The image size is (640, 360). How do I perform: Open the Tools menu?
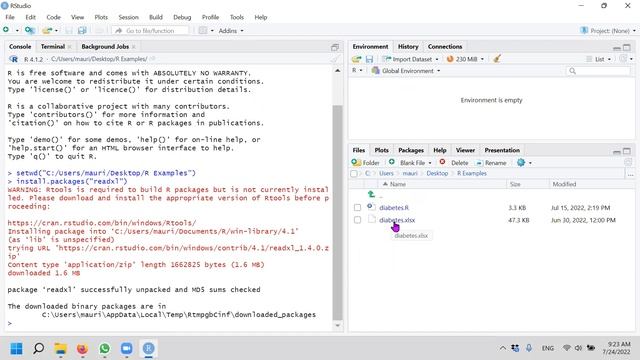pyautogui.click(x=237, y=17)
